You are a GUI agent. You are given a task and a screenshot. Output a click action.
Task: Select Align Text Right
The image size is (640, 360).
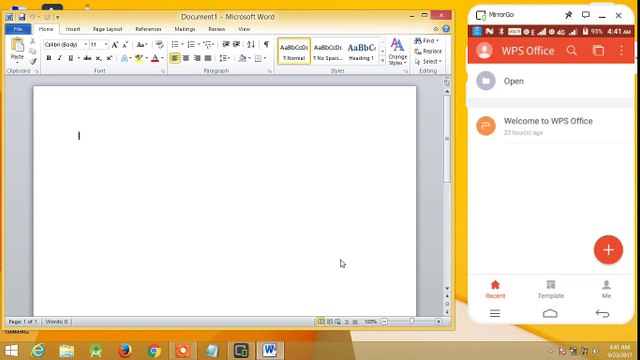tap(197, 58)
